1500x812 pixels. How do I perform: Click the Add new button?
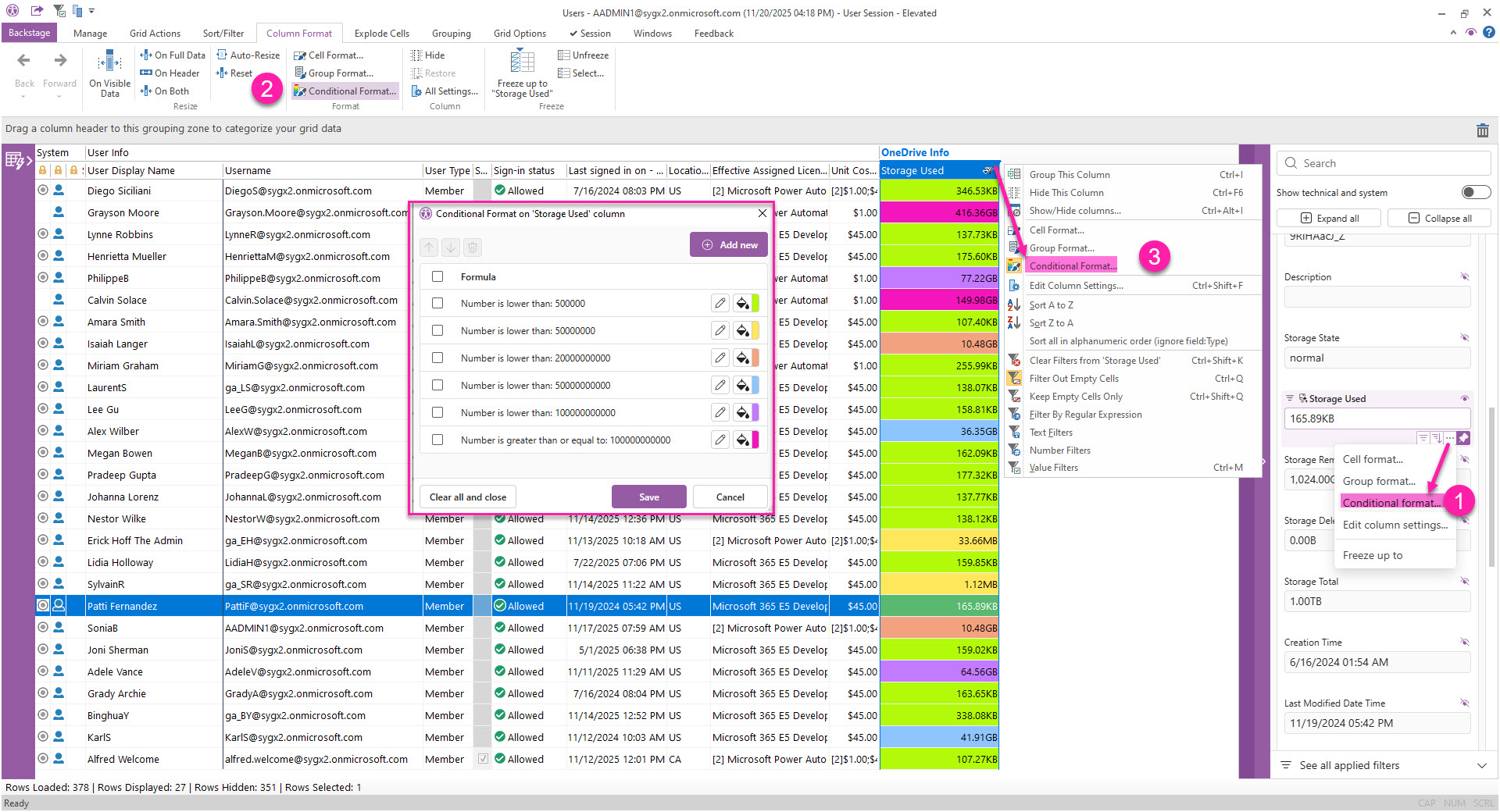click(729, 245)
